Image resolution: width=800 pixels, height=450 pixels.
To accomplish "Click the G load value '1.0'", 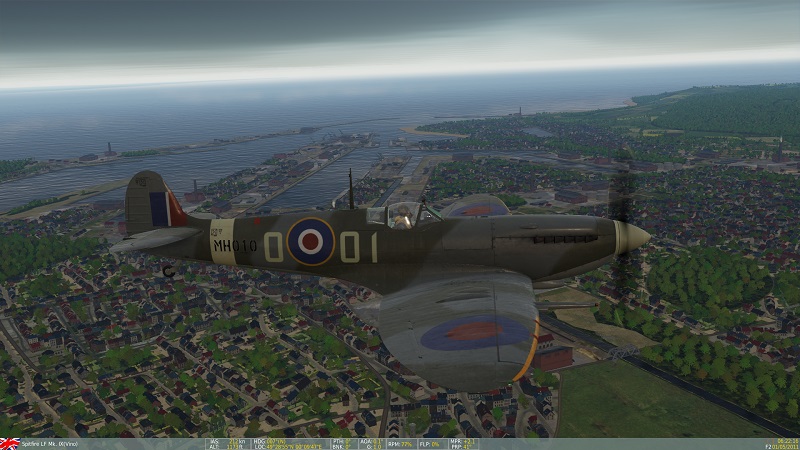I will tap(378, 446).
